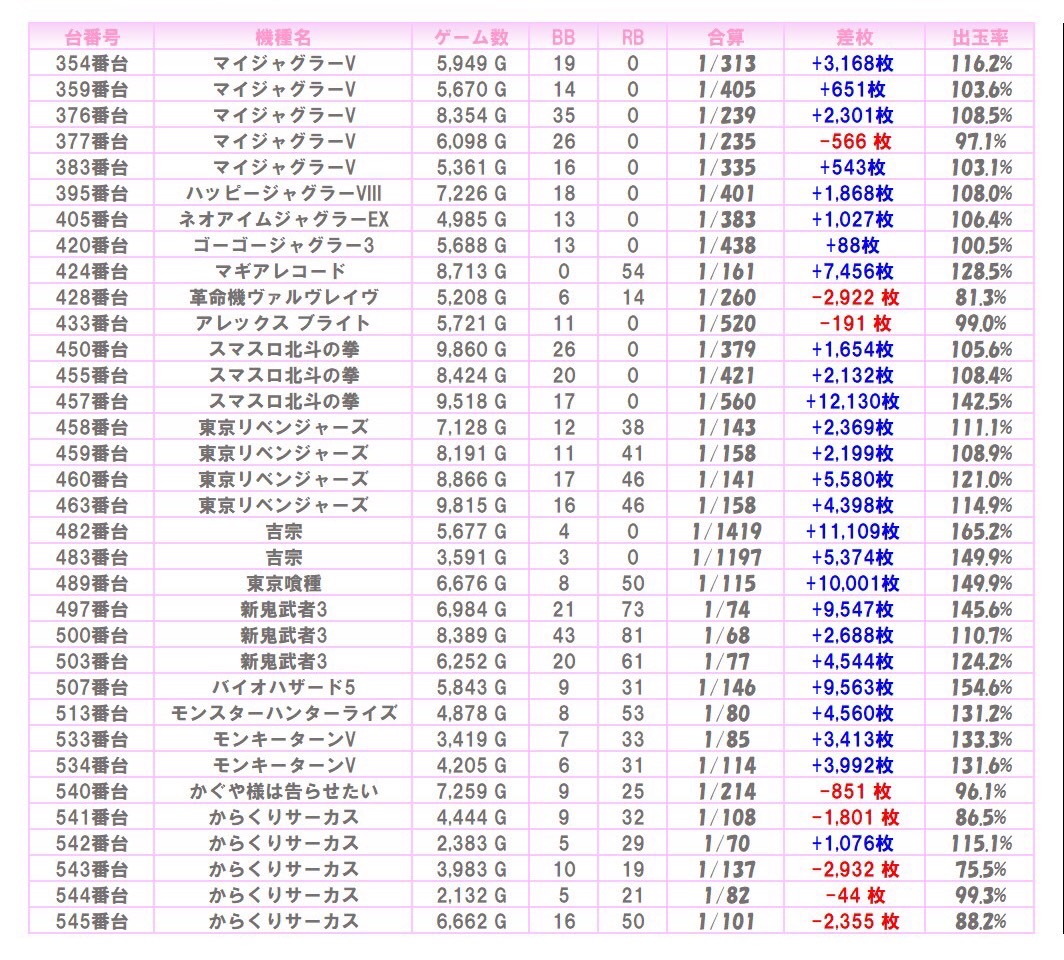Select the 差枚 column header
The height and width of the screenshot is (960, 1064).
pyautogui.click(x=853, y=37)
